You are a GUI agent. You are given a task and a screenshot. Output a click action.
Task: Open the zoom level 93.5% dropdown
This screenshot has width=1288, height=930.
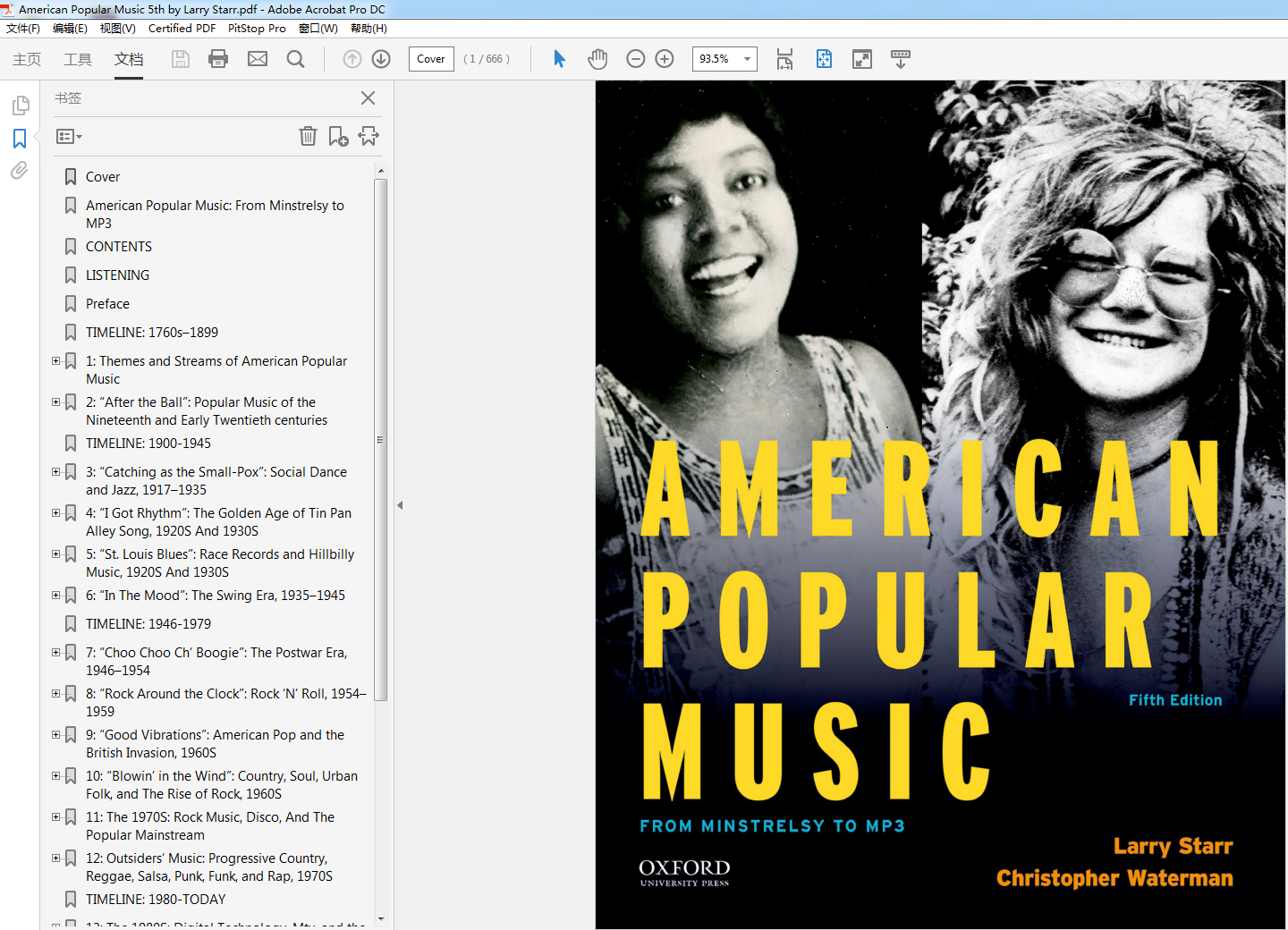point(747,59)
